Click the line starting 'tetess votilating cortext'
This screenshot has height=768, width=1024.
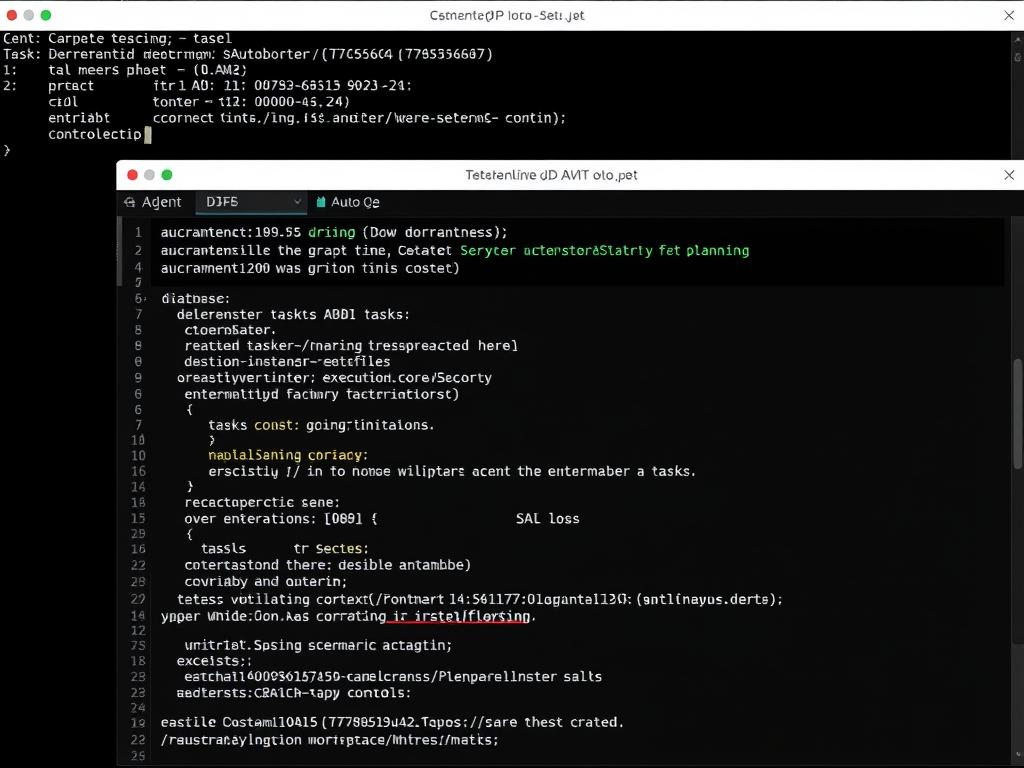tap(480, 600)
